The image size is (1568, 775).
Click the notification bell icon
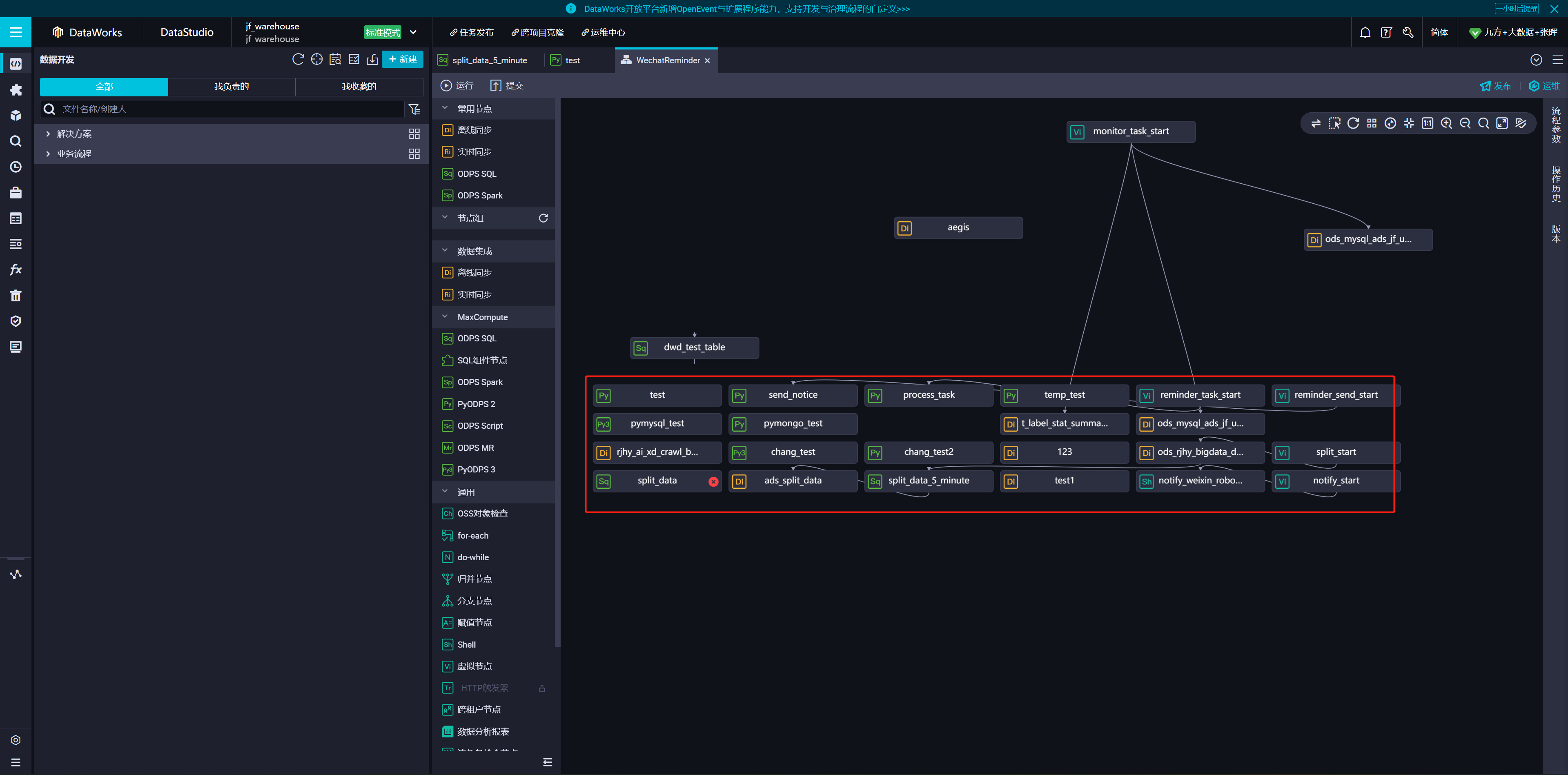[1365, 32]
